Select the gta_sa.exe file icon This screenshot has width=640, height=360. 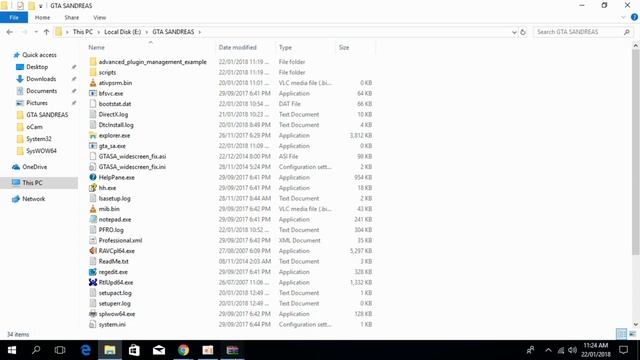click(x=93, y=146)
